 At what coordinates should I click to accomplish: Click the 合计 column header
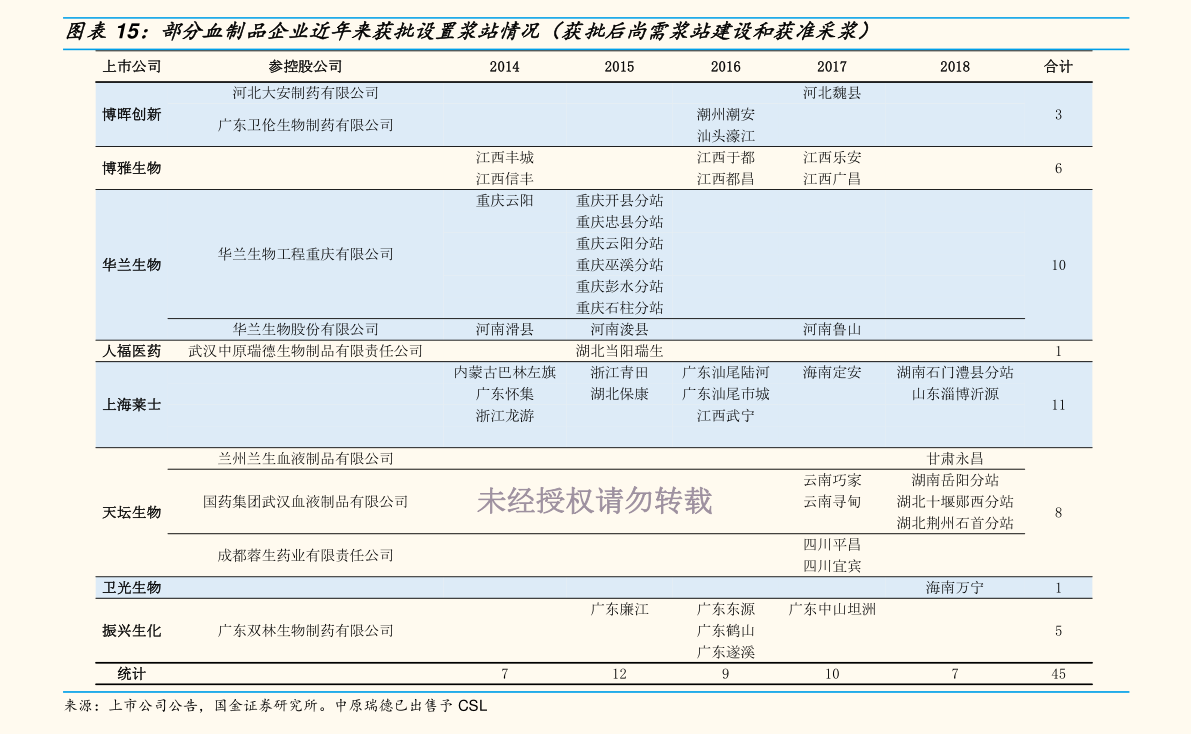(x=1058, y=67)
